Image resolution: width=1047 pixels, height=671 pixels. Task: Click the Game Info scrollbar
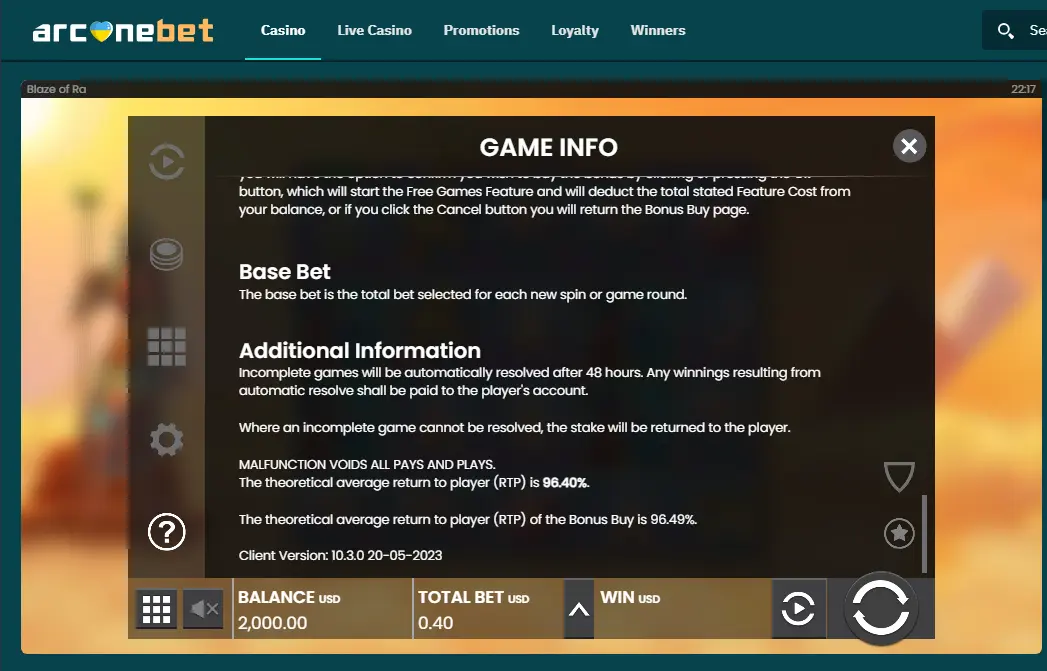[x=925, y=533]
